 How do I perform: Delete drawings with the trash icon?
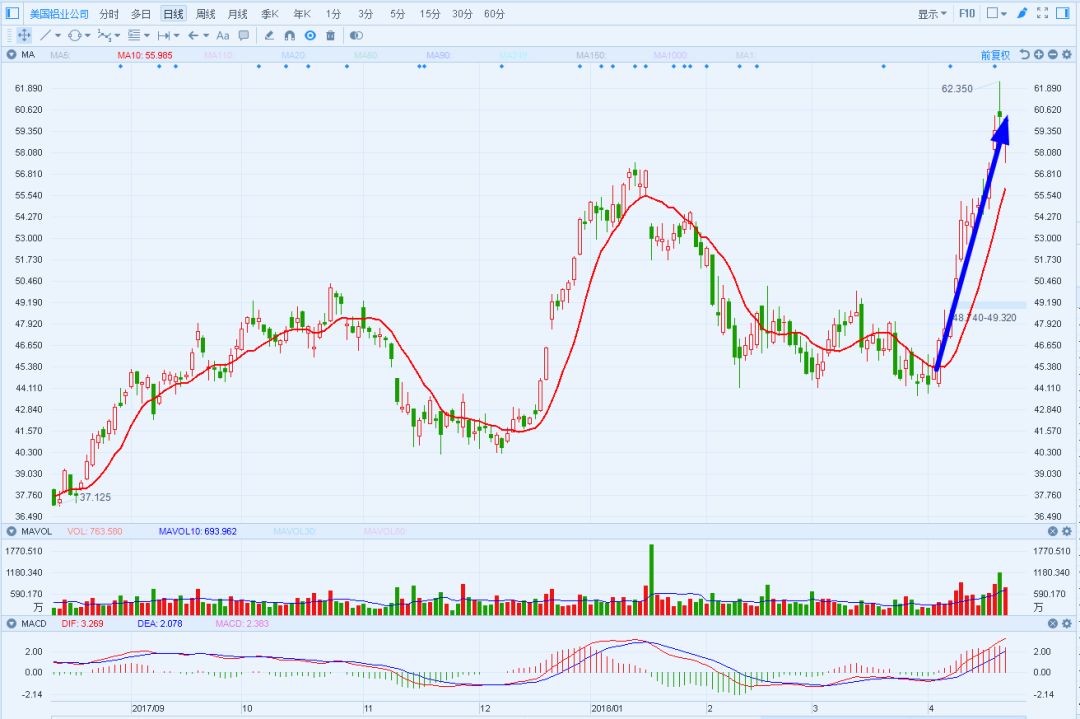tap(331, 35)
